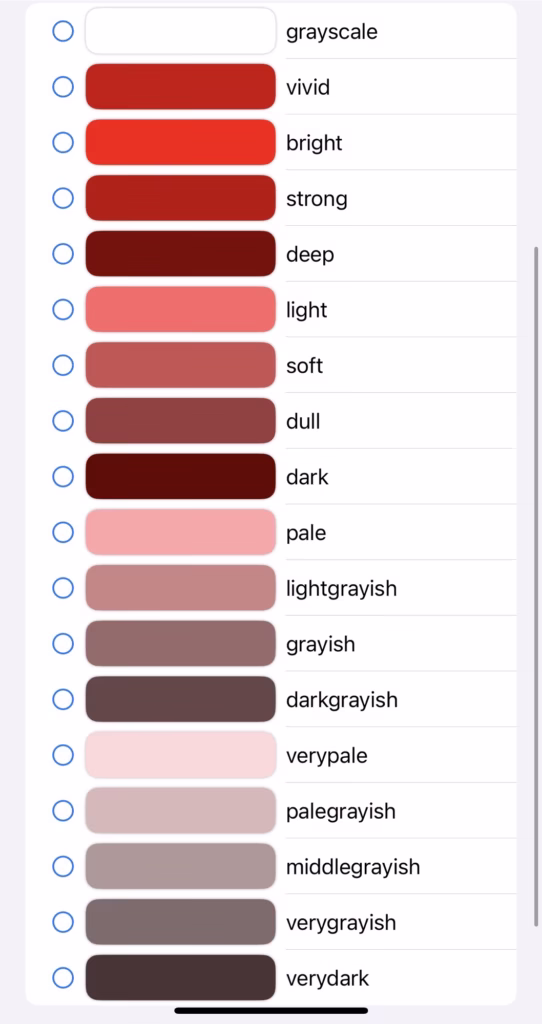Image resolution: width=542 pixels, height=1024 pixels.
Task: Click the soft tone color swatch
Action: tap(181, 365)
